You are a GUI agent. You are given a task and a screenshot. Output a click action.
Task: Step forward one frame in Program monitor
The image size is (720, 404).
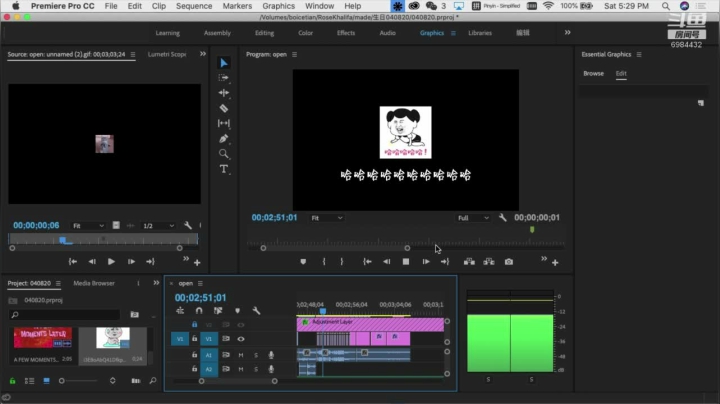[426, 262]
